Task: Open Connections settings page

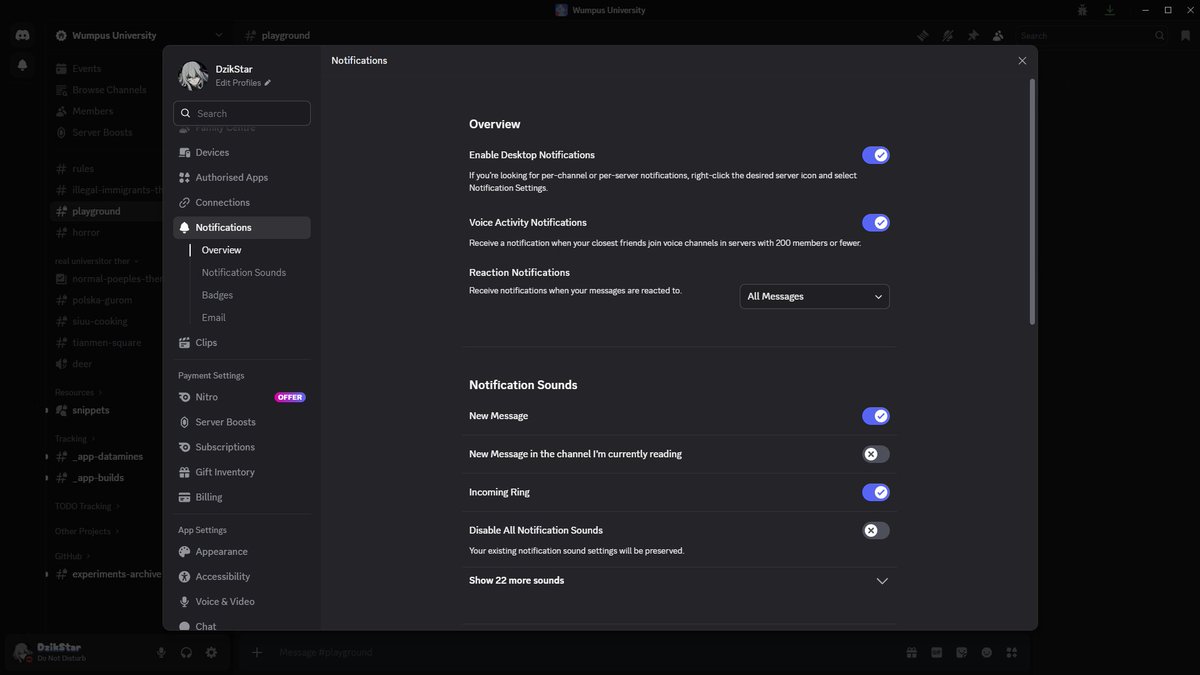Action: tap(241, 202)
